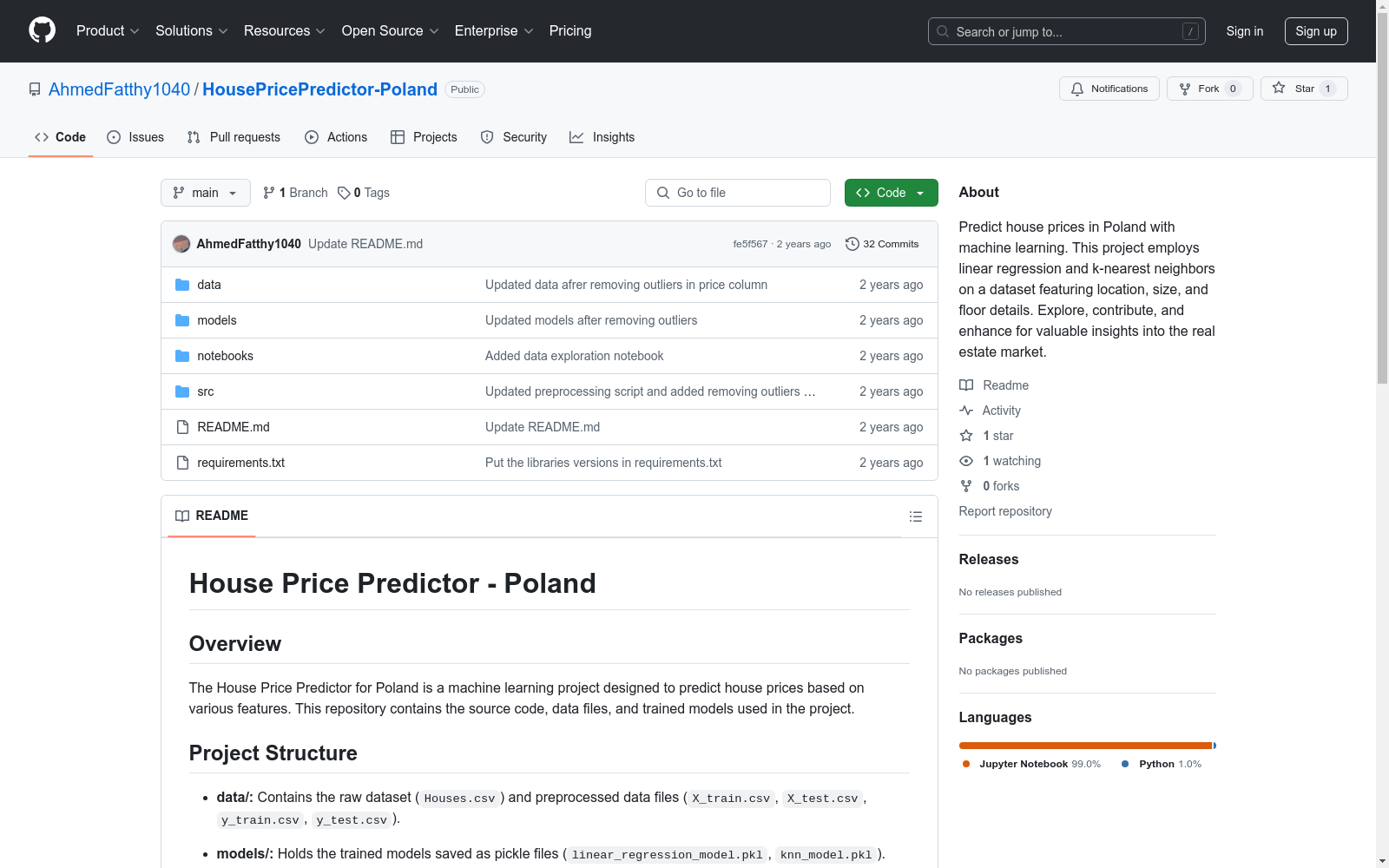Click the Sign in link
Viewport: 1389px width, 868px height.
1245,31
